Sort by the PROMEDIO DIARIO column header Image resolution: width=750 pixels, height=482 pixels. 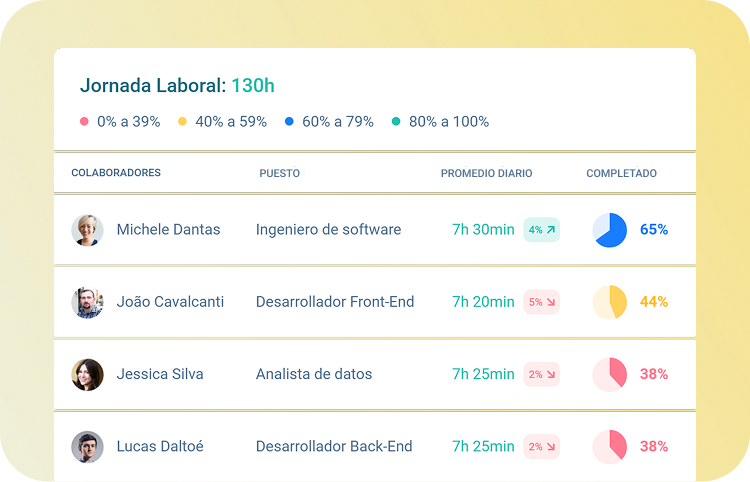point(486,173)
